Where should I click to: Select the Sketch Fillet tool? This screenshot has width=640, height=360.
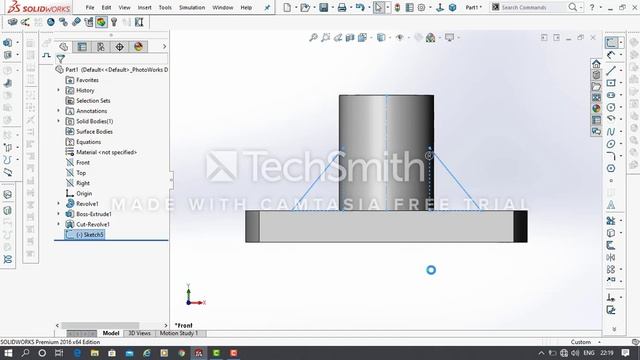(x=611, y=156)
